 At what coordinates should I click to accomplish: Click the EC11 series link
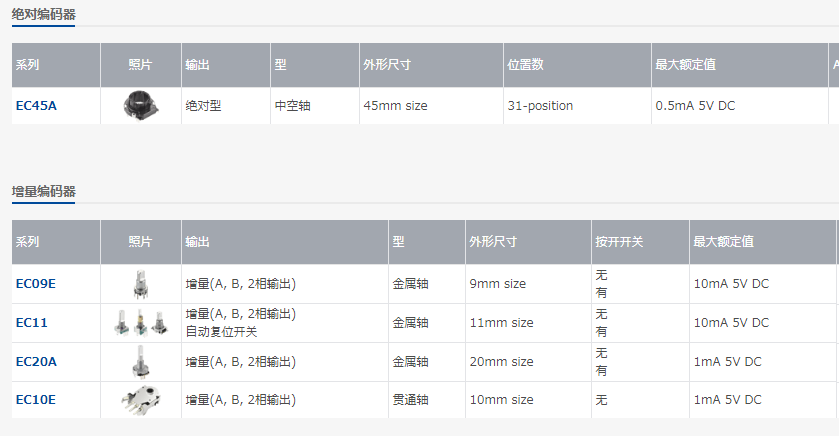click(x=32, y=323)
